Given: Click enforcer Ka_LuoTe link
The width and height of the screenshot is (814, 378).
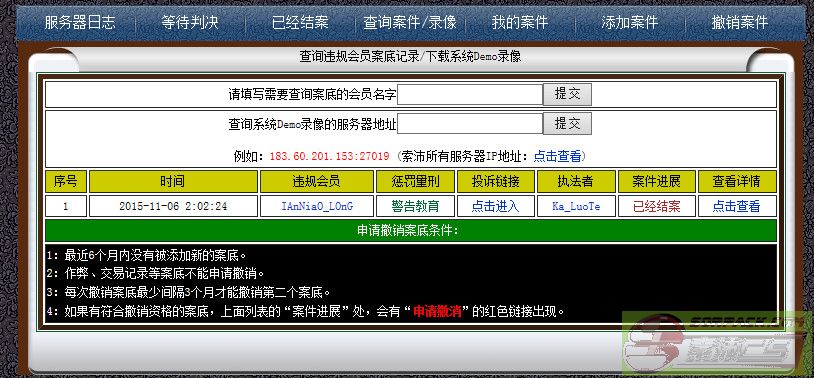Looking at the screenshot, I should [x=576, y=206].
